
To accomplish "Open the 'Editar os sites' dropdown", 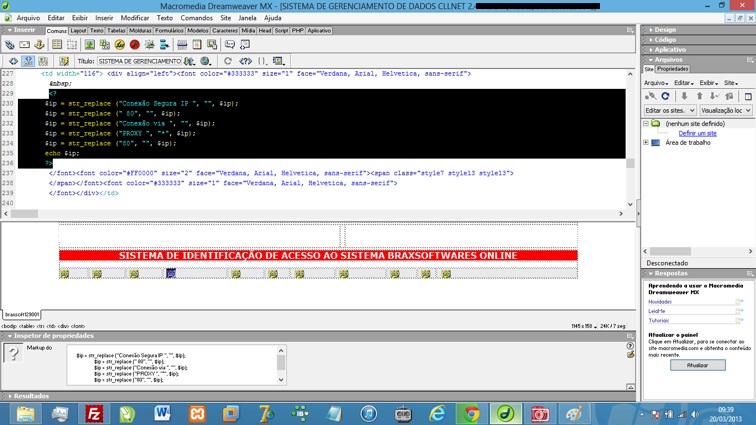I will point(670,110).
